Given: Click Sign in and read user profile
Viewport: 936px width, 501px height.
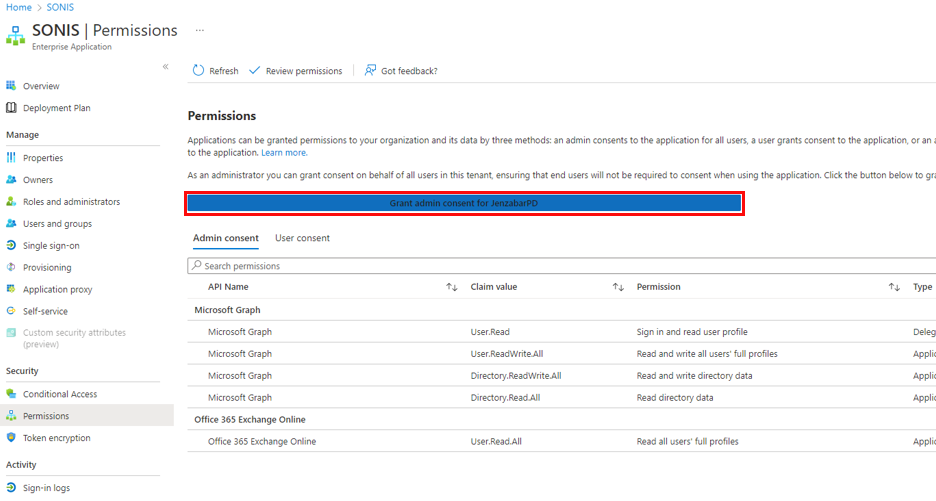Looking at the screenshot, I should 692,331.
